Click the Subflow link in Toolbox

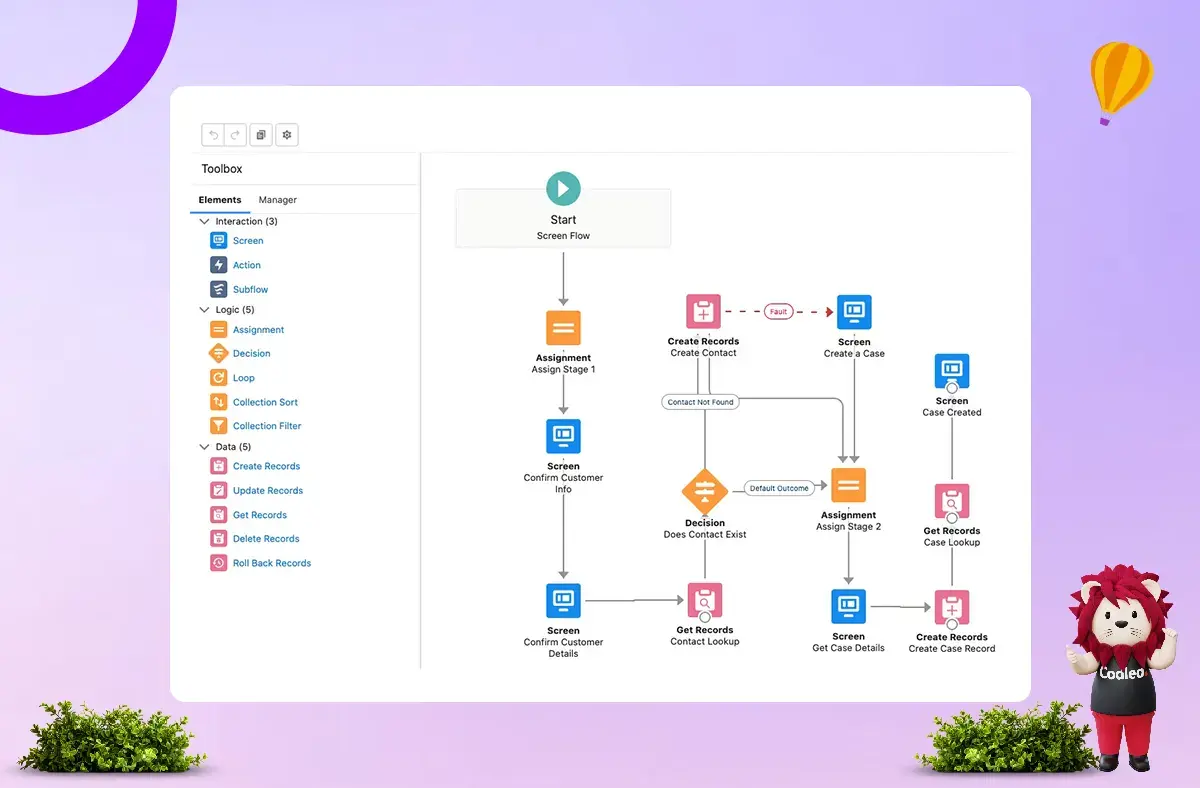pyautogui.click(x=251, y=290)
